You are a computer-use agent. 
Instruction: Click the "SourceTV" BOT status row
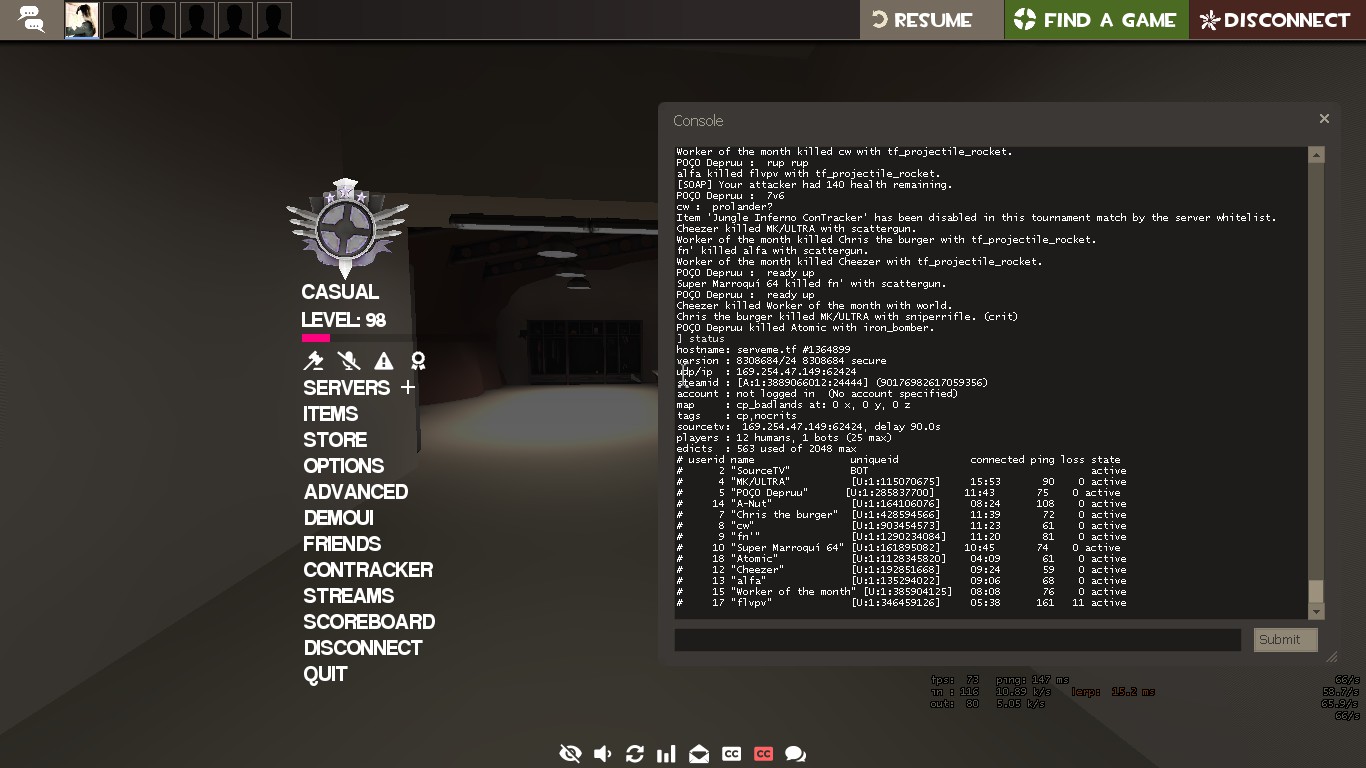(x=901, y=471)
